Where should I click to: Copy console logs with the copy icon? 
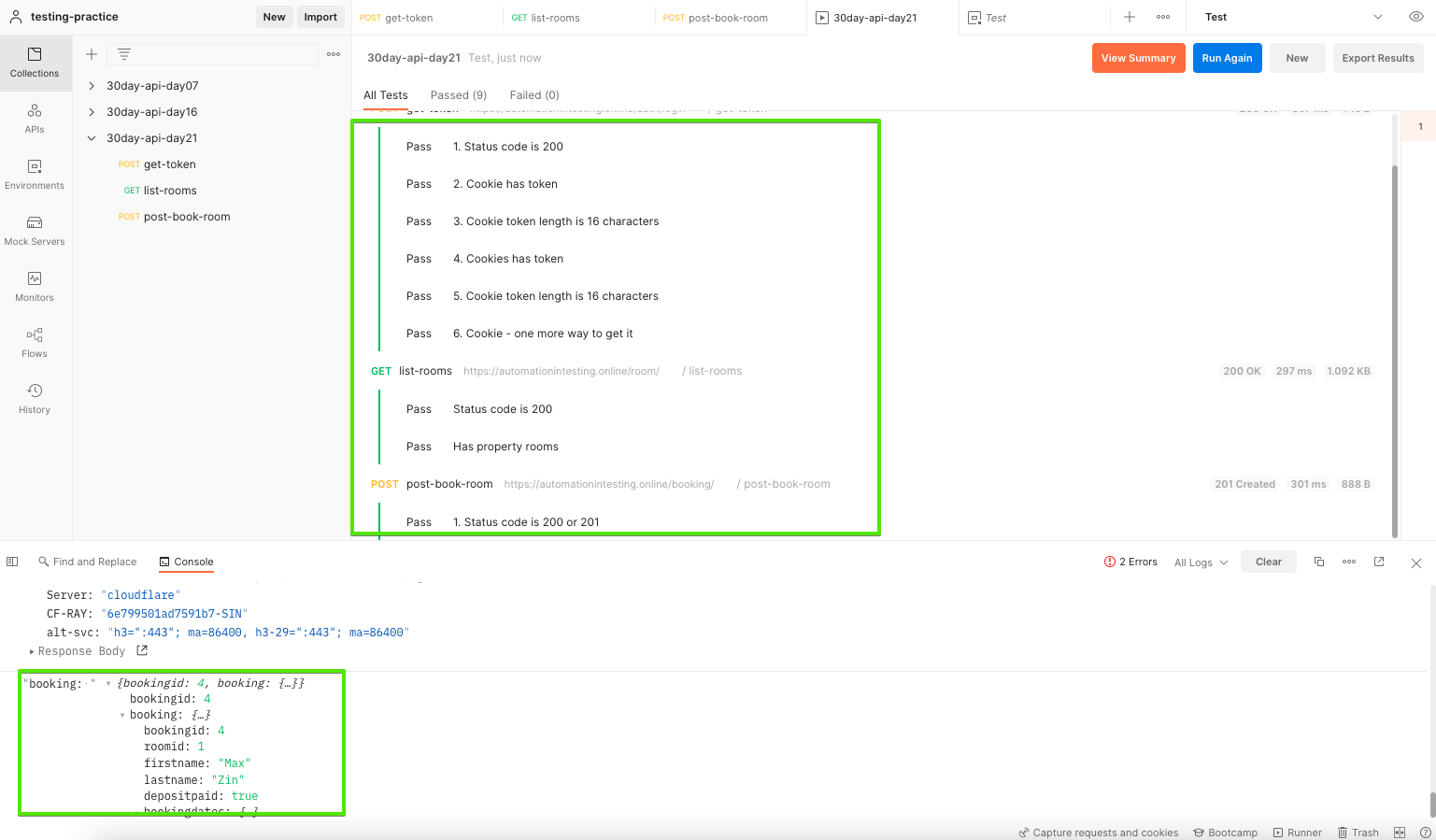tap(1319, 562)
